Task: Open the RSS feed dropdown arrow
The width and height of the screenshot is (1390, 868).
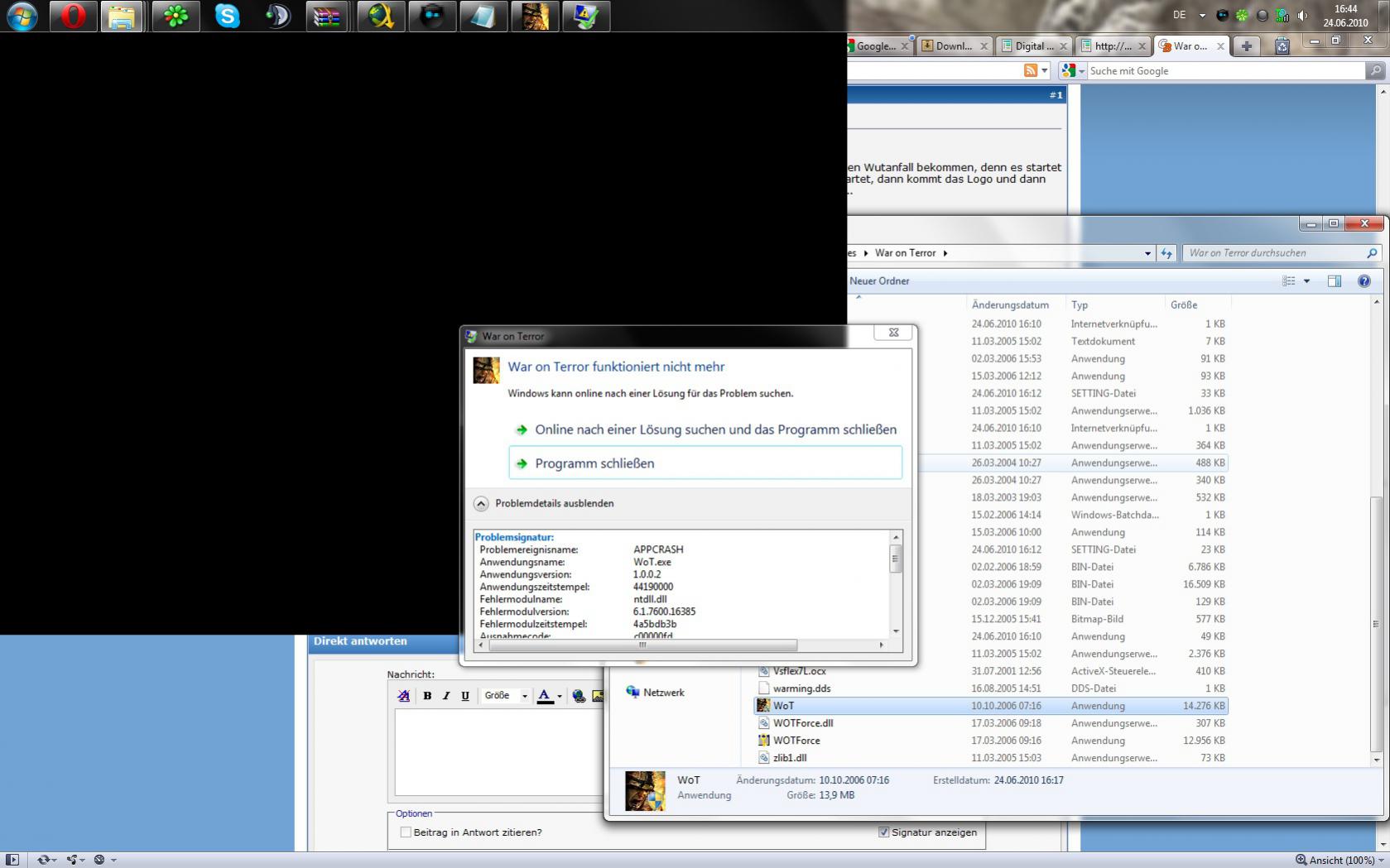Action: click(x=1045, y=71)
